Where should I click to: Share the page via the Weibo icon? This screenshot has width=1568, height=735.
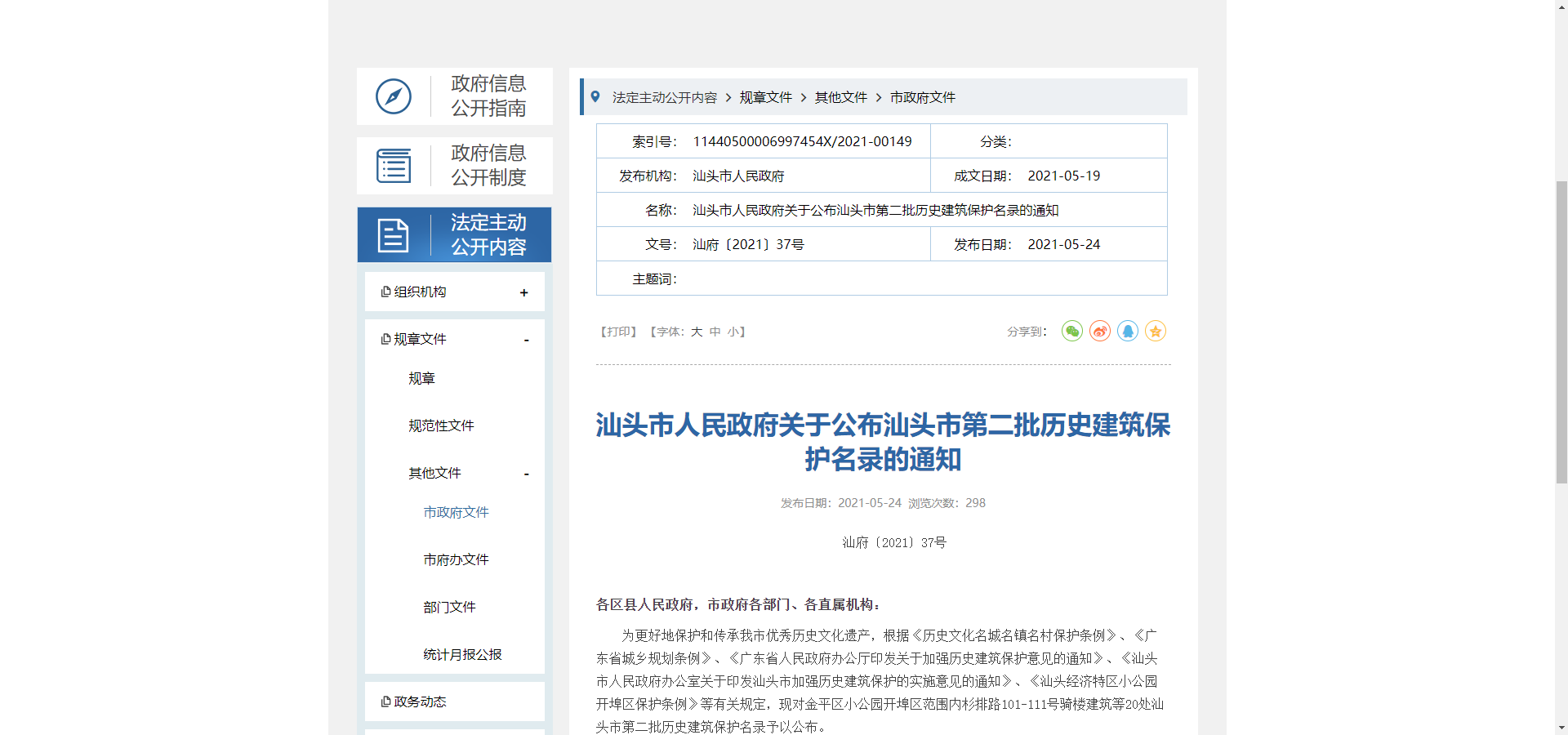pyautogui.click(x=1100, y=331)
